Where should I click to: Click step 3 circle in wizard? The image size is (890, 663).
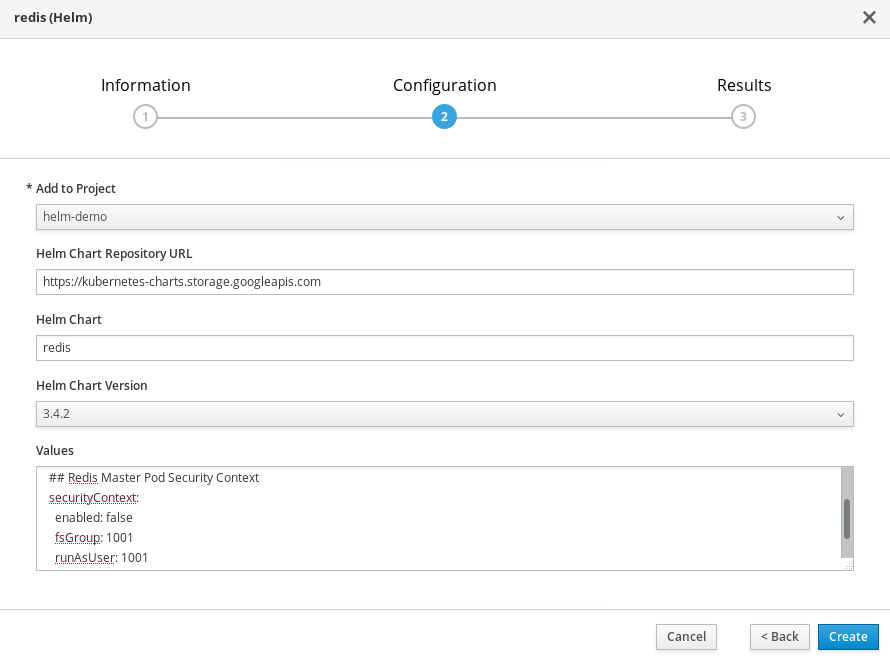pyautogui.click(x=742, y=117)
